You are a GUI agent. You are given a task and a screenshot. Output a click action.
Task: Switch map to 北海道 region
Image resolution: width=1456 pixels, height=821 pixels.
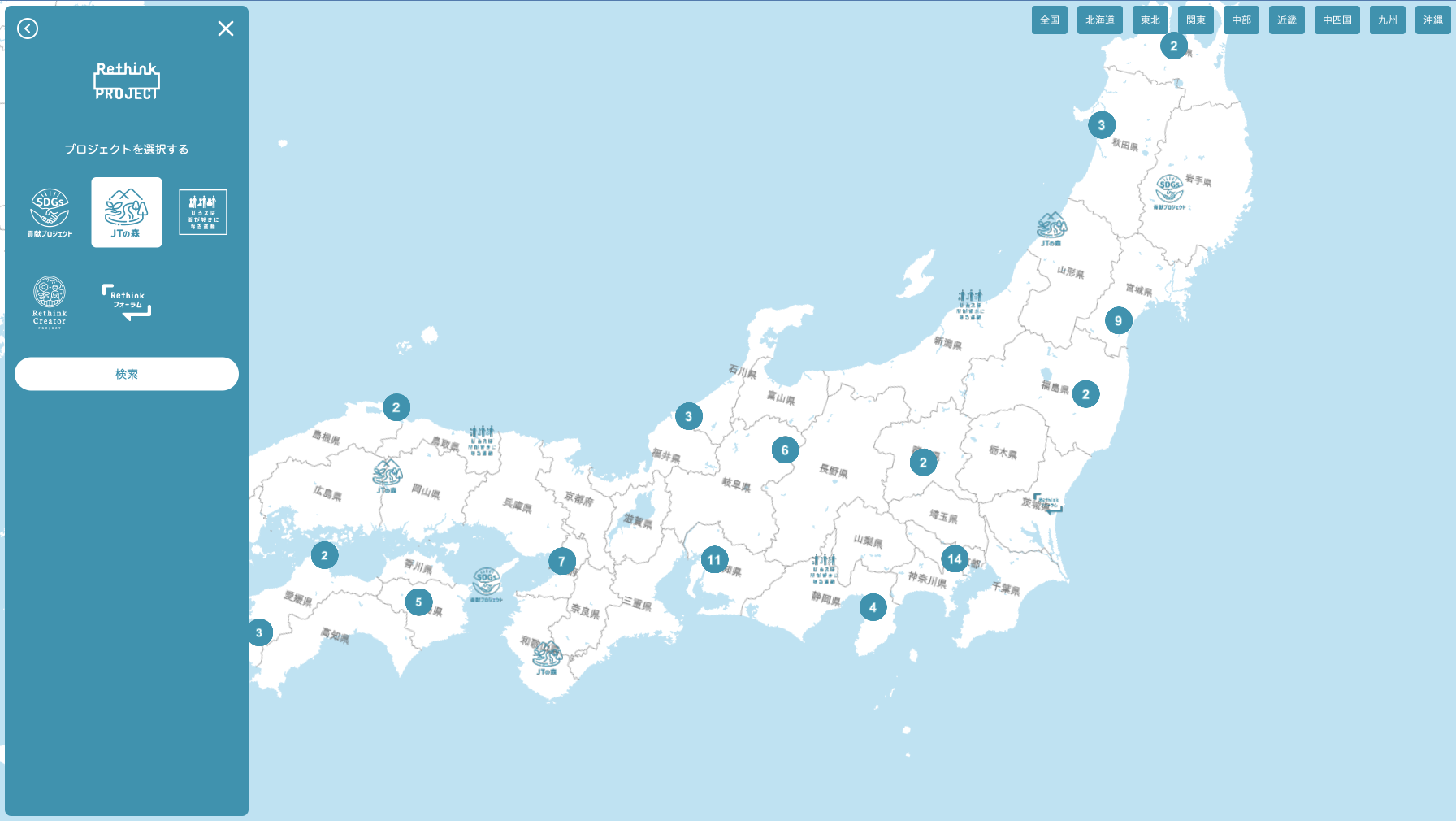coord(1099,20)
